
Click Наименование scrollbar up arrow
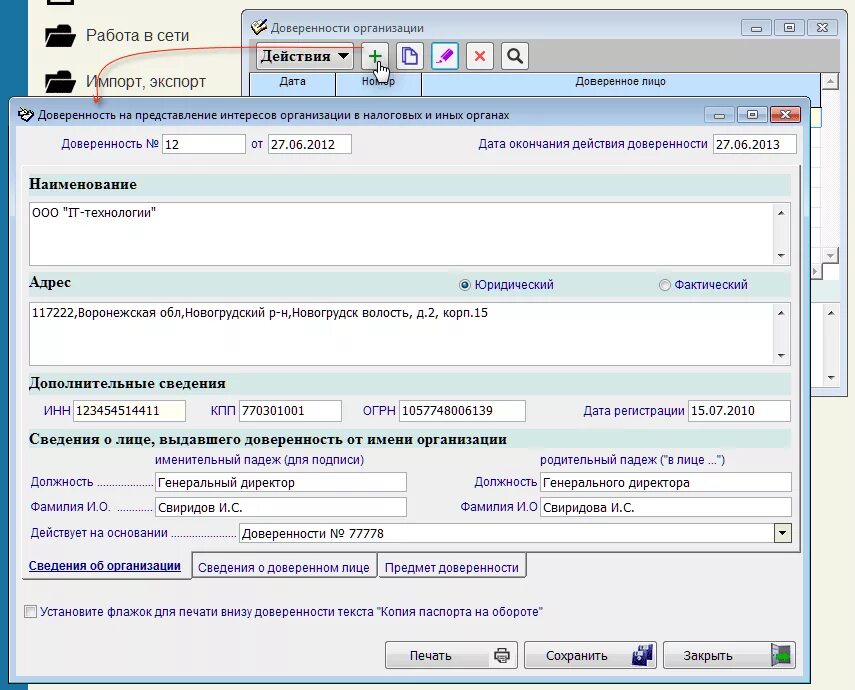[x=781, y=212]
